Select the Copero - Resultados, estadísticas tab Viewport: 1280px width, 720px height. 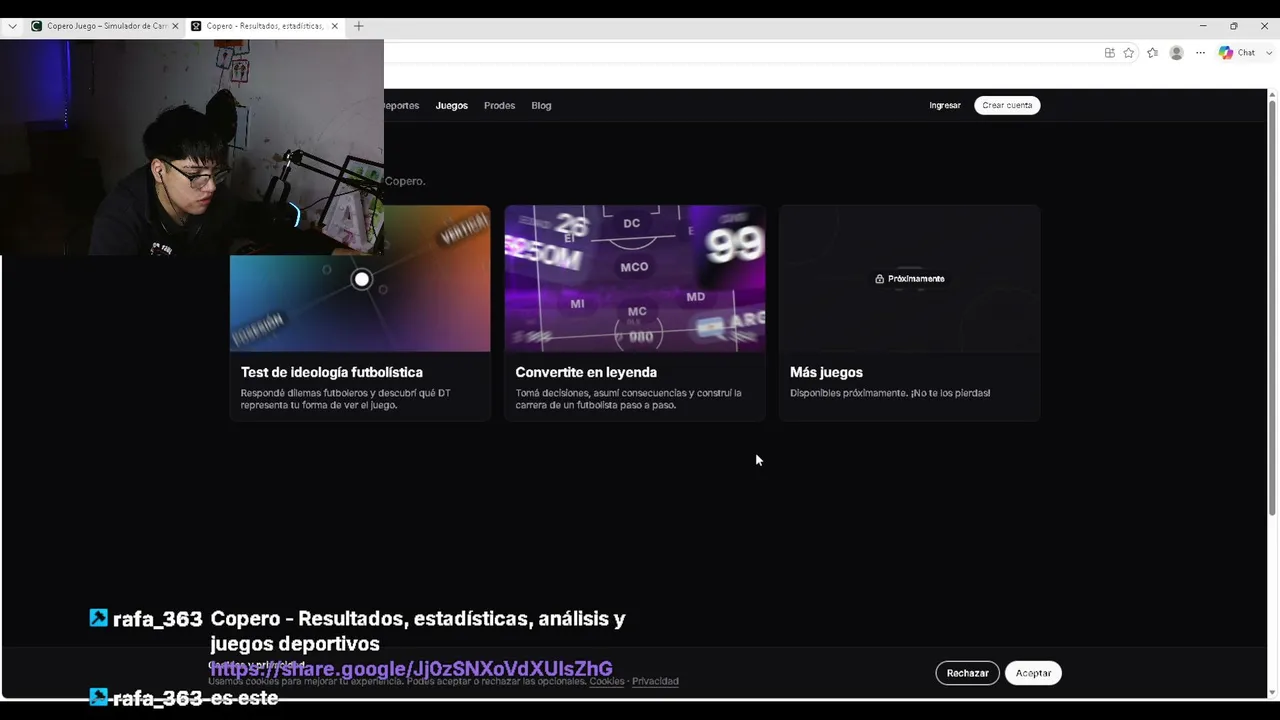(x=265, y=26)
